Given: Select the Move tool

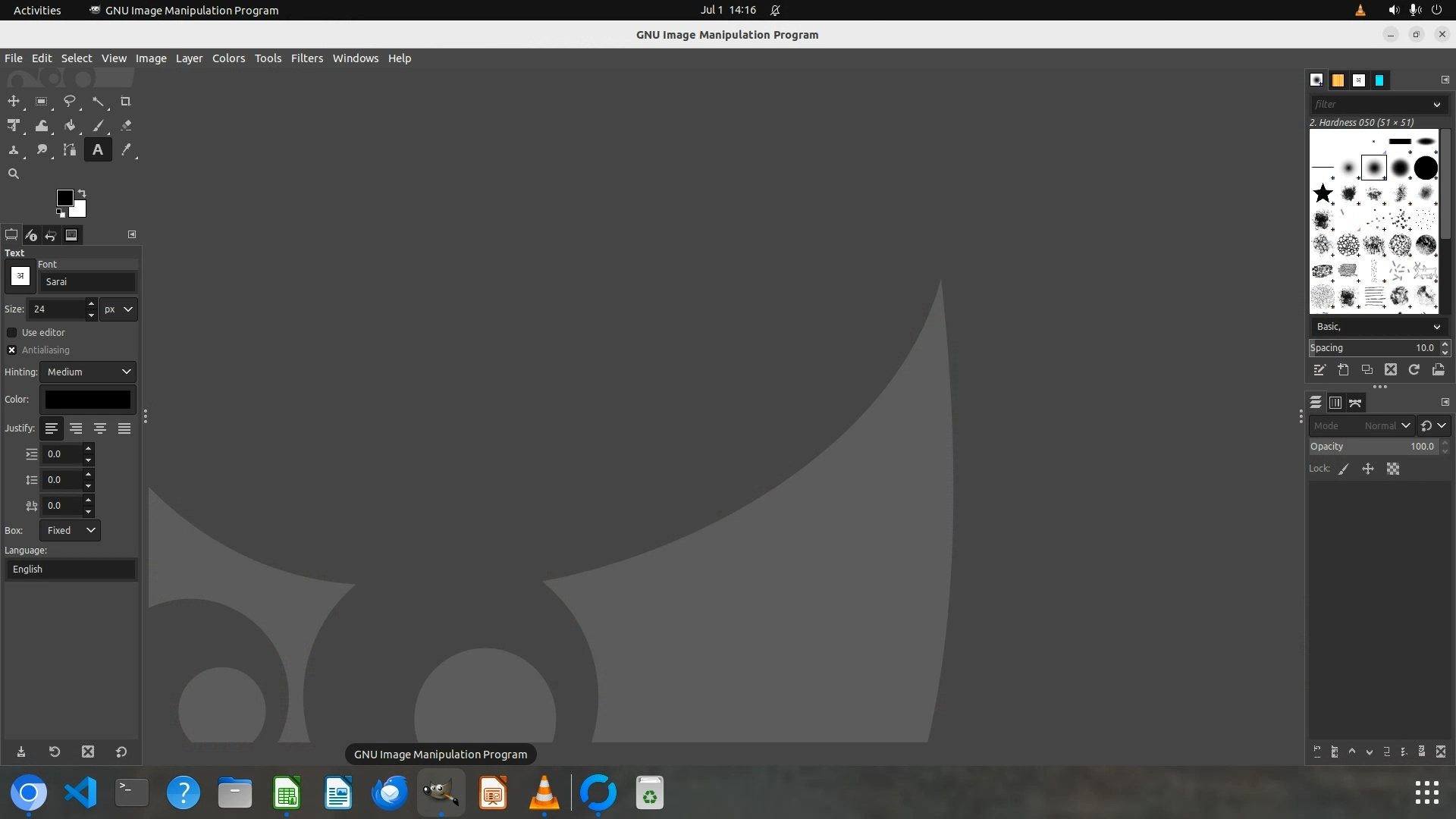Looking at the screenshot, I should [14, 101].
